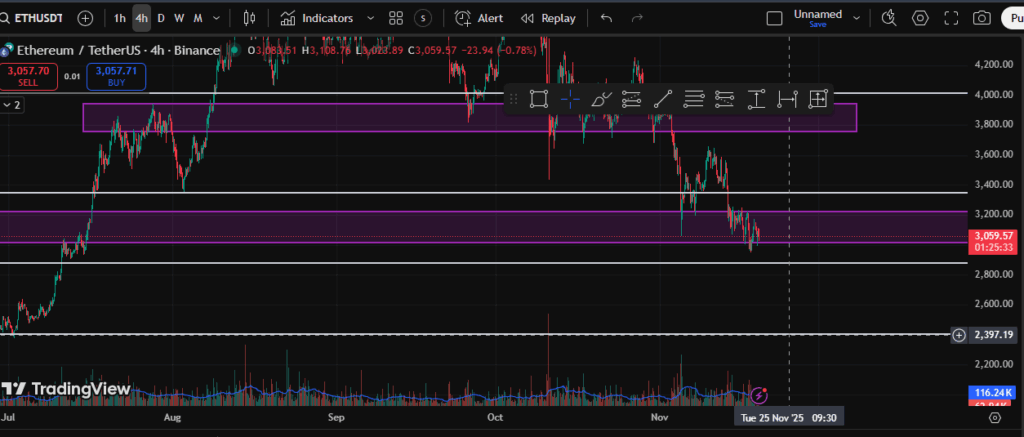Click the 4,200.00 price scale label
The width and height of the screenshot is (1024, 437).
pos(993,64)
